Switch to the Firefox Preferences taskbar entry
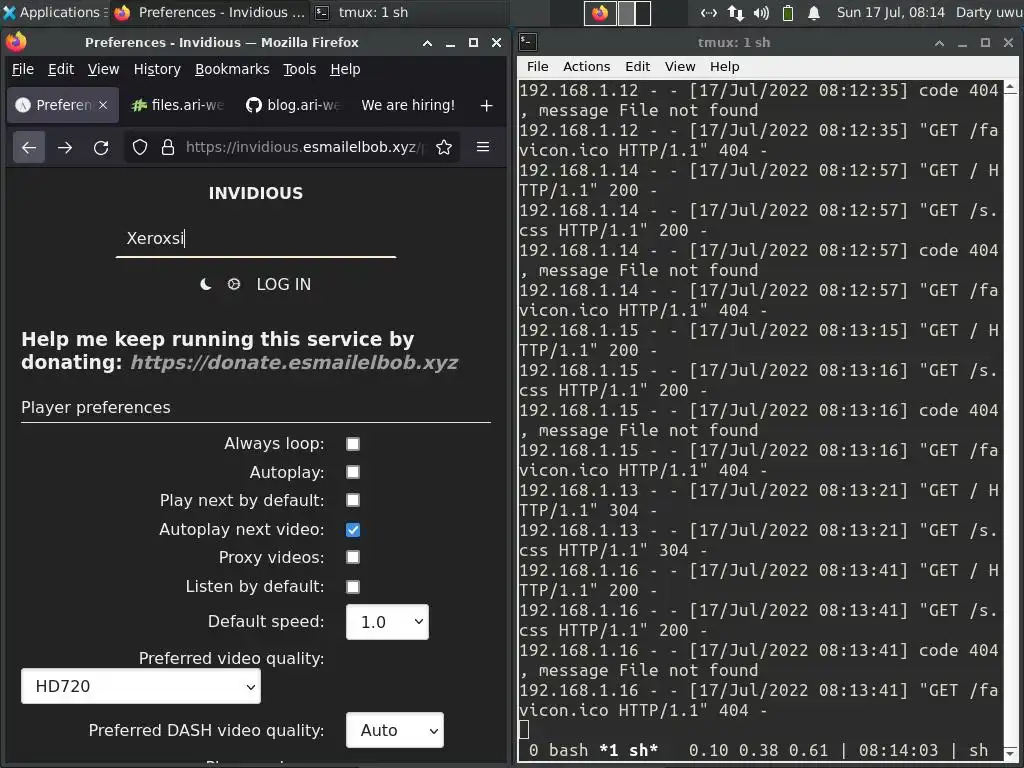This screenshot has height=768, width=1024. (210, 12)
